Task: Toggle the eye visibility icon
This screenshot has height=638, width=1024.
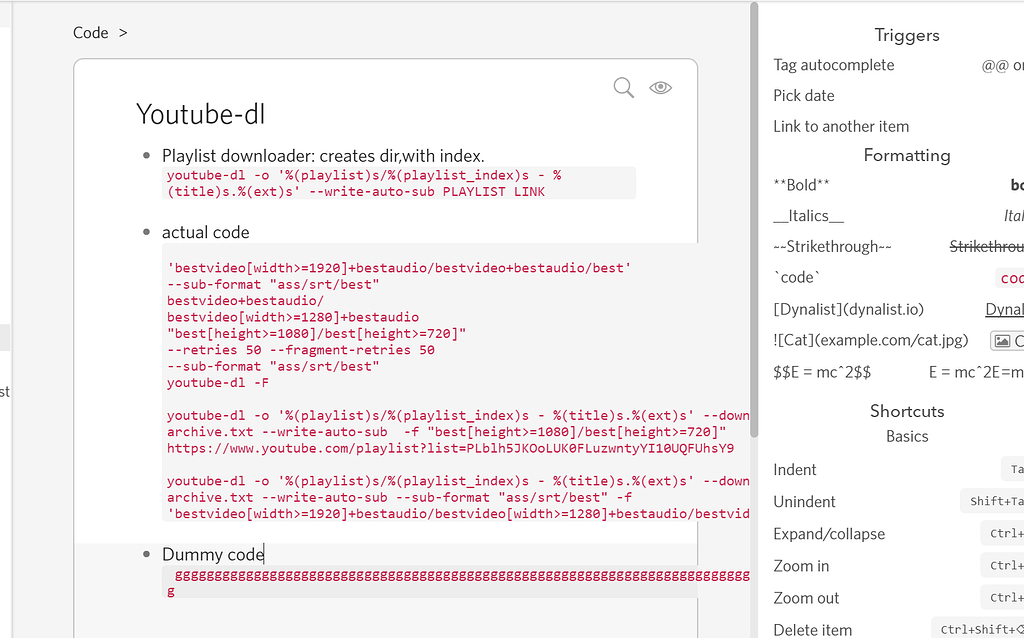Action: 660,88
